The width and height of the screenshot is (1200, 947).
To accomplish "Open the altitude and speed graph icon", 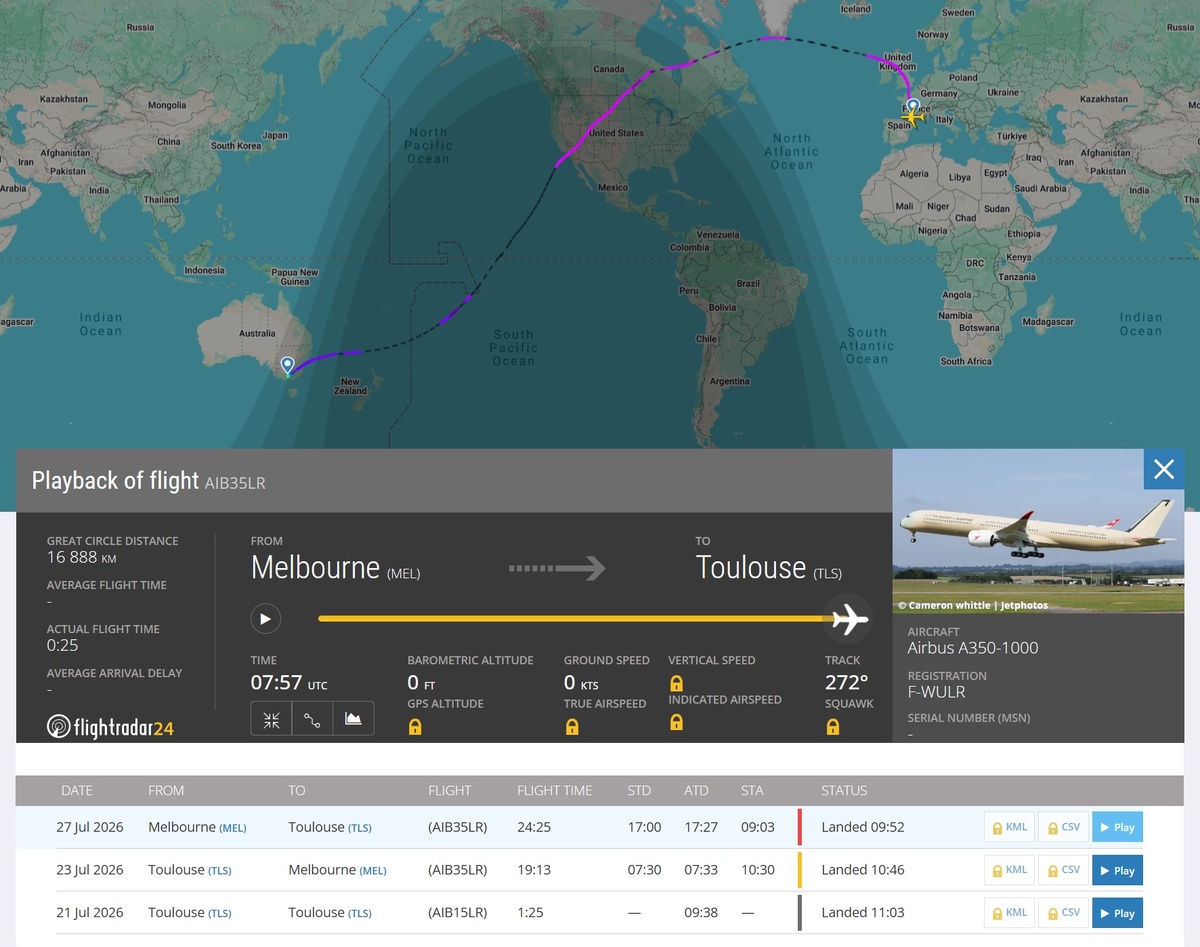I will 353,719.
